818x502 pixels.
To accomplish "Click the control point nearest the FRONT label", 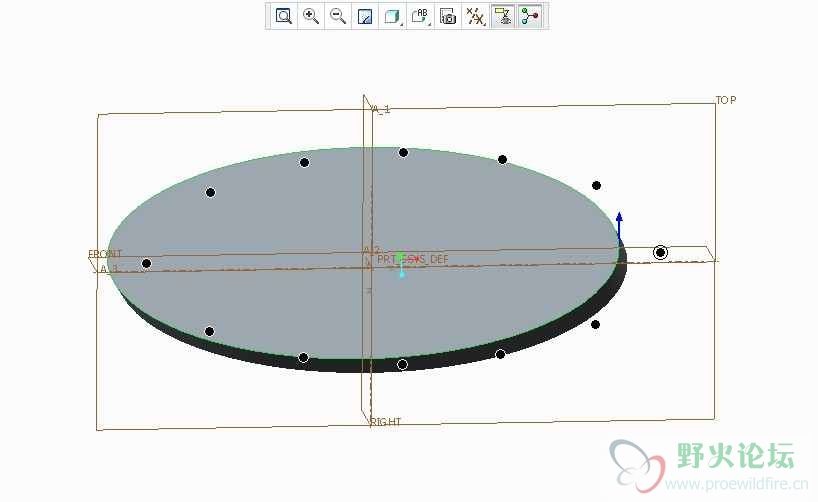I will tap(147, 264).
